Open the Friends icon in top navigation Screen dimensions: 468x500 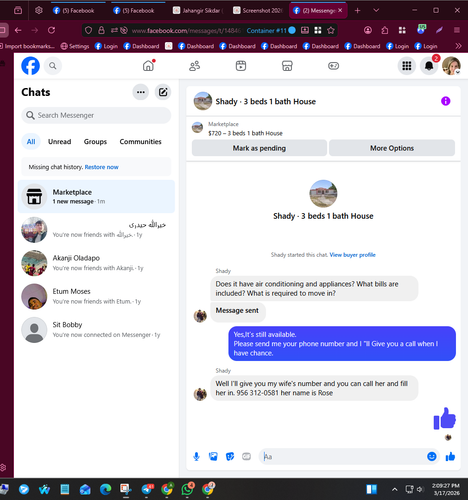coord(194,66)
